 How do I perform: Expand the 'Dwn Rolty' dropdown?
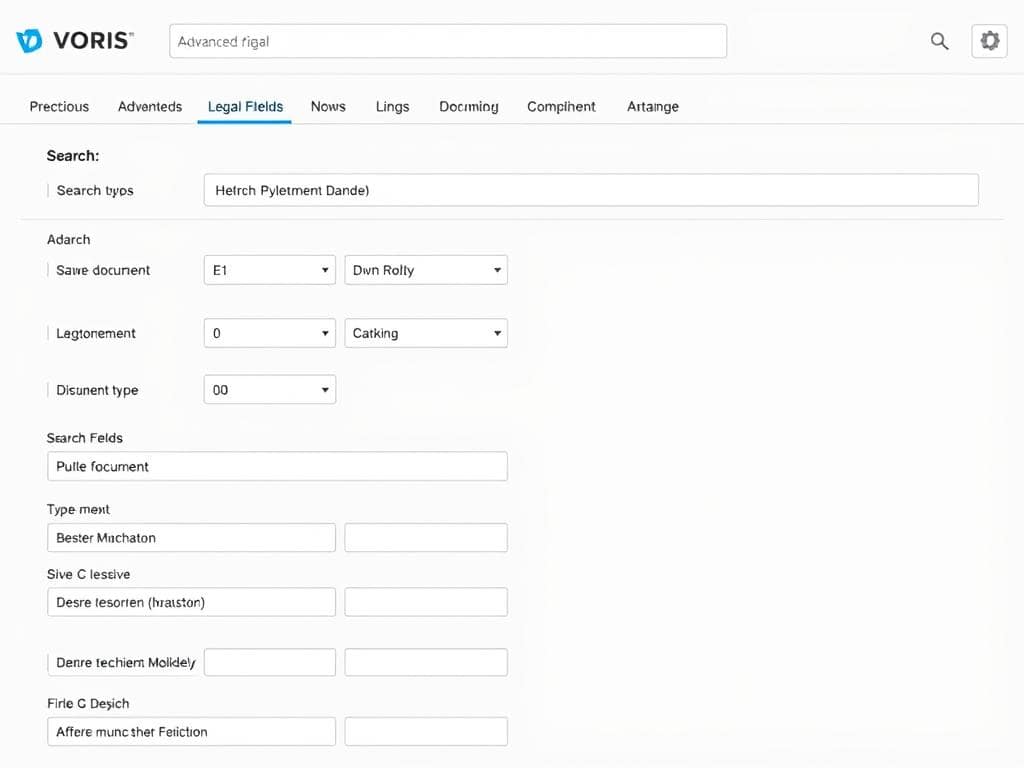click(426, 269)
